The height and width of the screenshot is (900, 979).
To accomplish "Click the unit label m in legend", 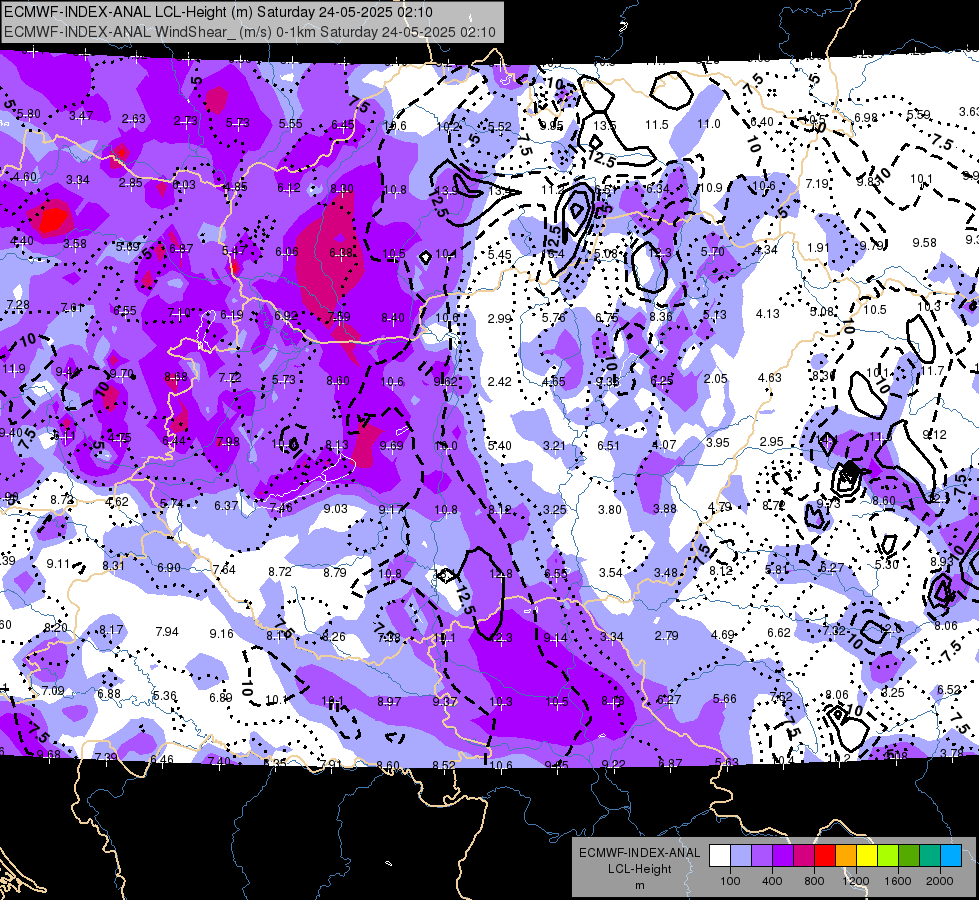I will coord(639,885).
